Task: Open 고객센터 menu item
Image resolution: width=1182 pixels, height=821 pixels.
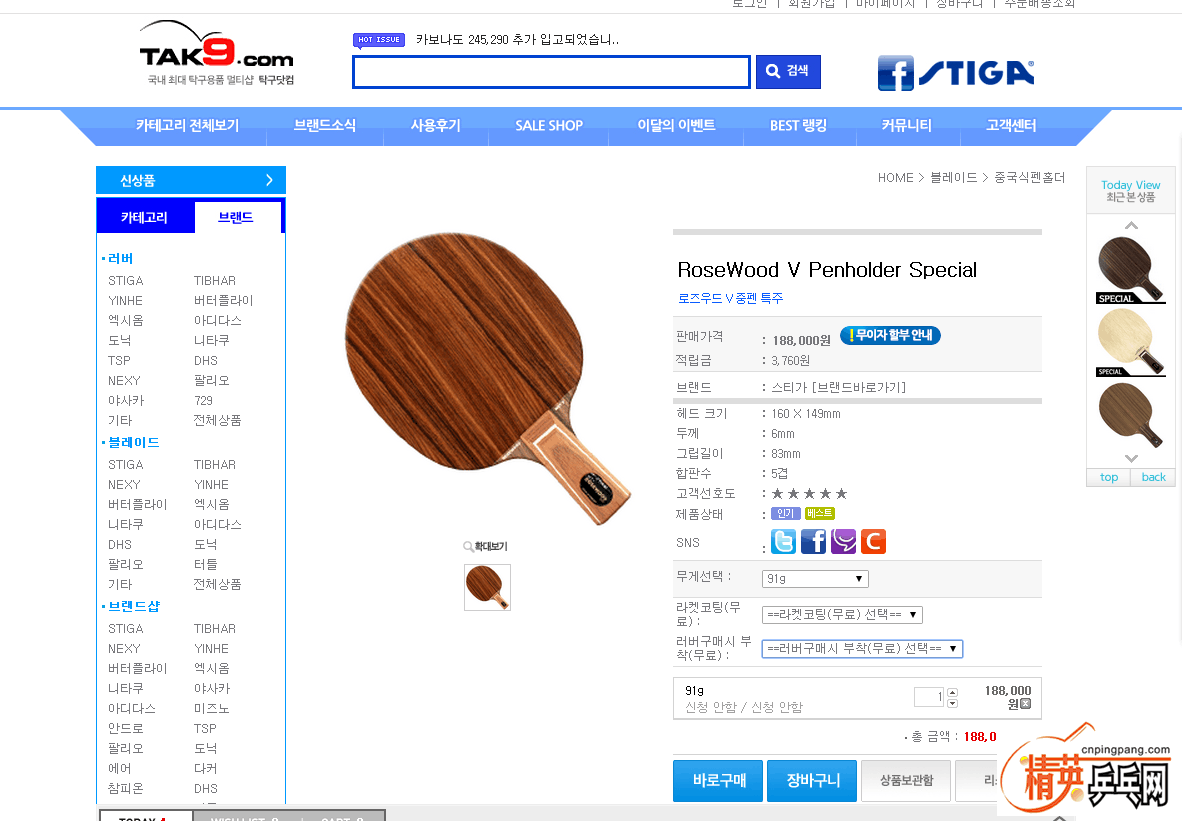Action: pyautogui.click(x=1011, y=125)
